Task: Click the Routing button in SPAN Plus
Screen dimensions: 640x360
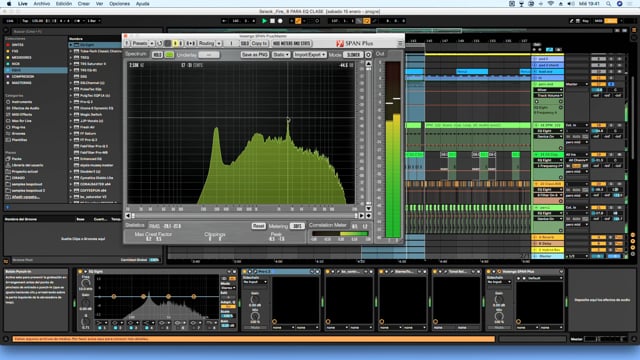Action: (x=206, y=43)
